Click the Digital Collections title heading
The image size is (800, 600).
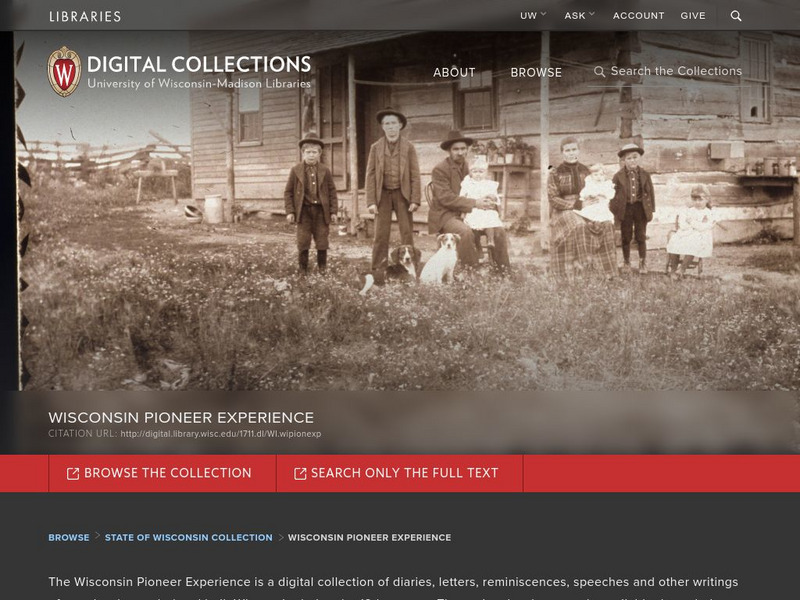[x=199, y=64]
